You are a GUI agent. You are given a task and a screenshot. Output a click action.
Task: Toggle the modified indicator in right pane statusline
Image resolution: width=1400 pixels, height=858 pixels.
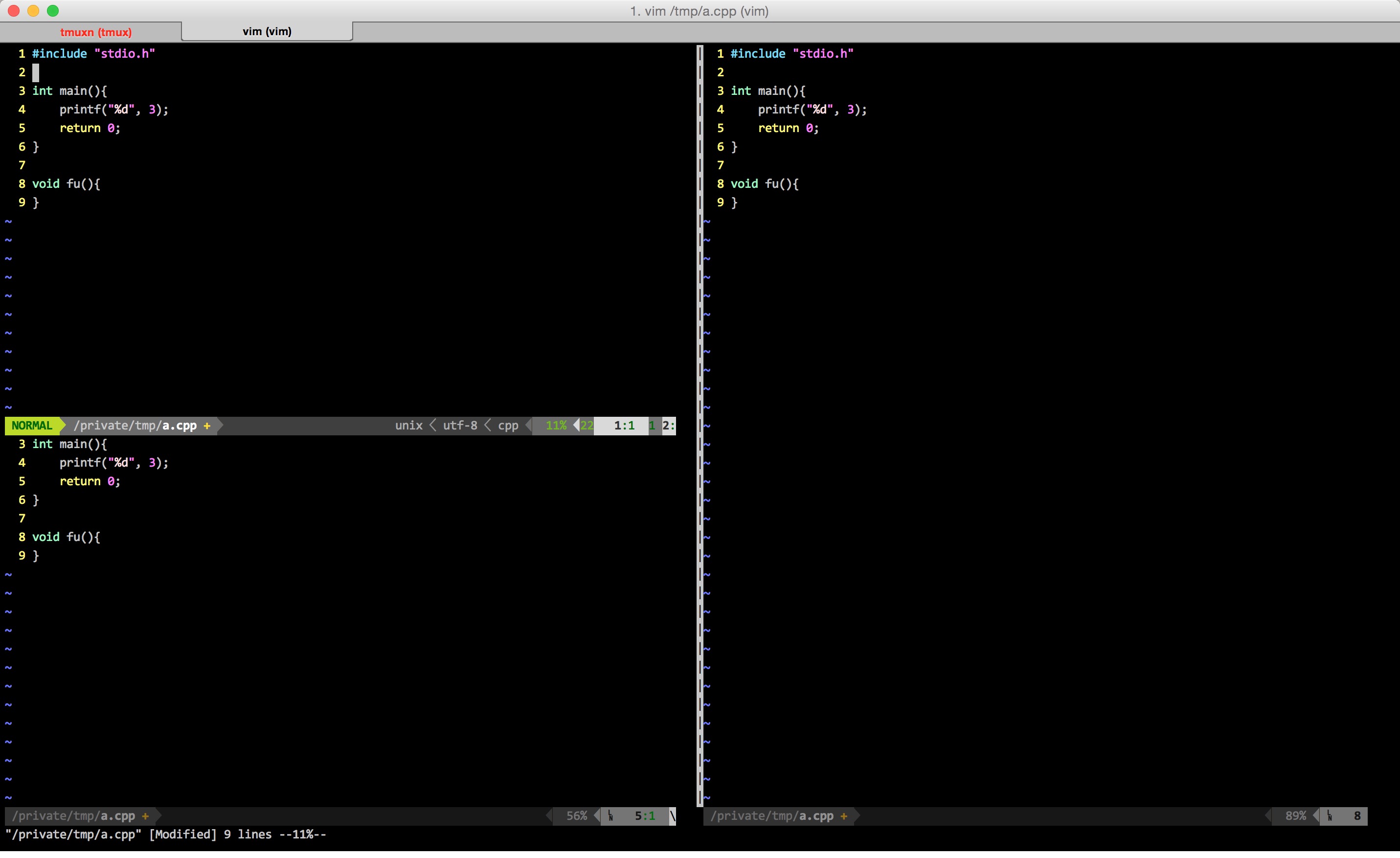tap(845, 816)
